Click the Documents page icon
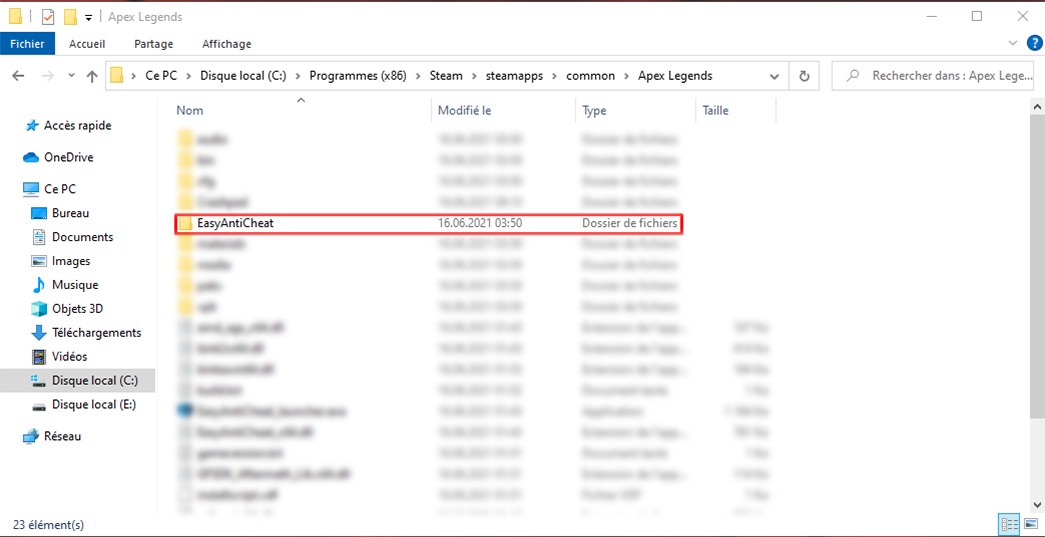Image resolution: width=1045 pixels, height=537 pixels. 39,237
